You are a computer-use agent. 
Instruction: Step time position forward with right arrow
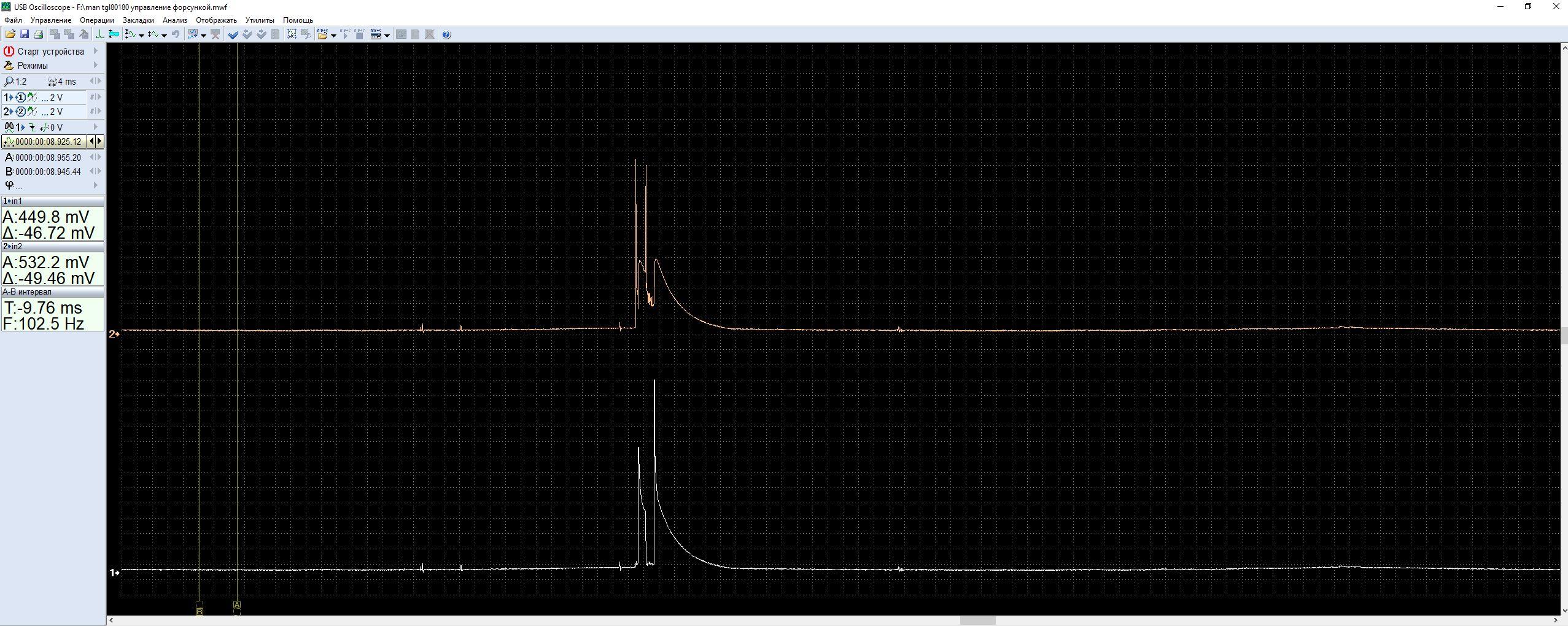click(99, 141)
